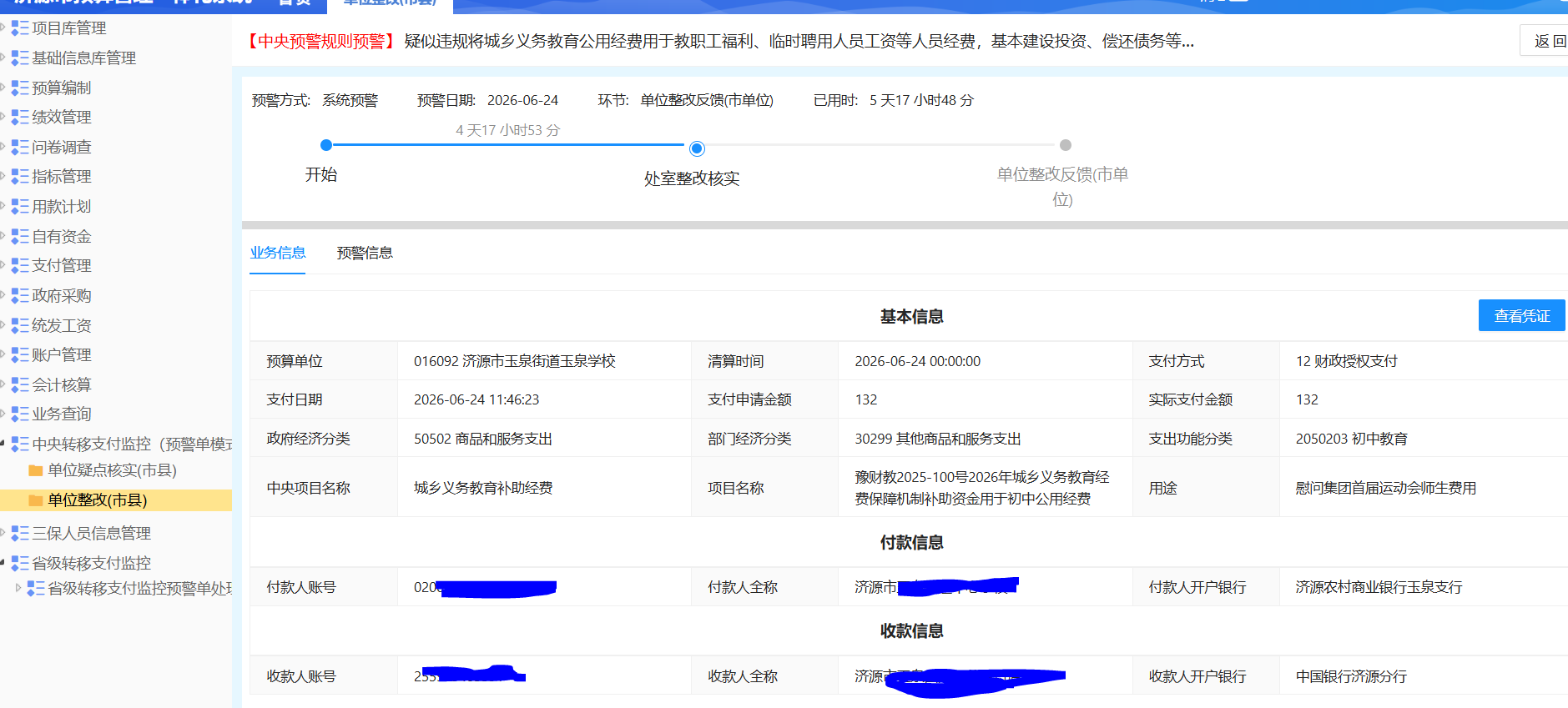1568x708 pixels.
Task: Click the 开始 step marker dot
Action: (x=326, y=145)
